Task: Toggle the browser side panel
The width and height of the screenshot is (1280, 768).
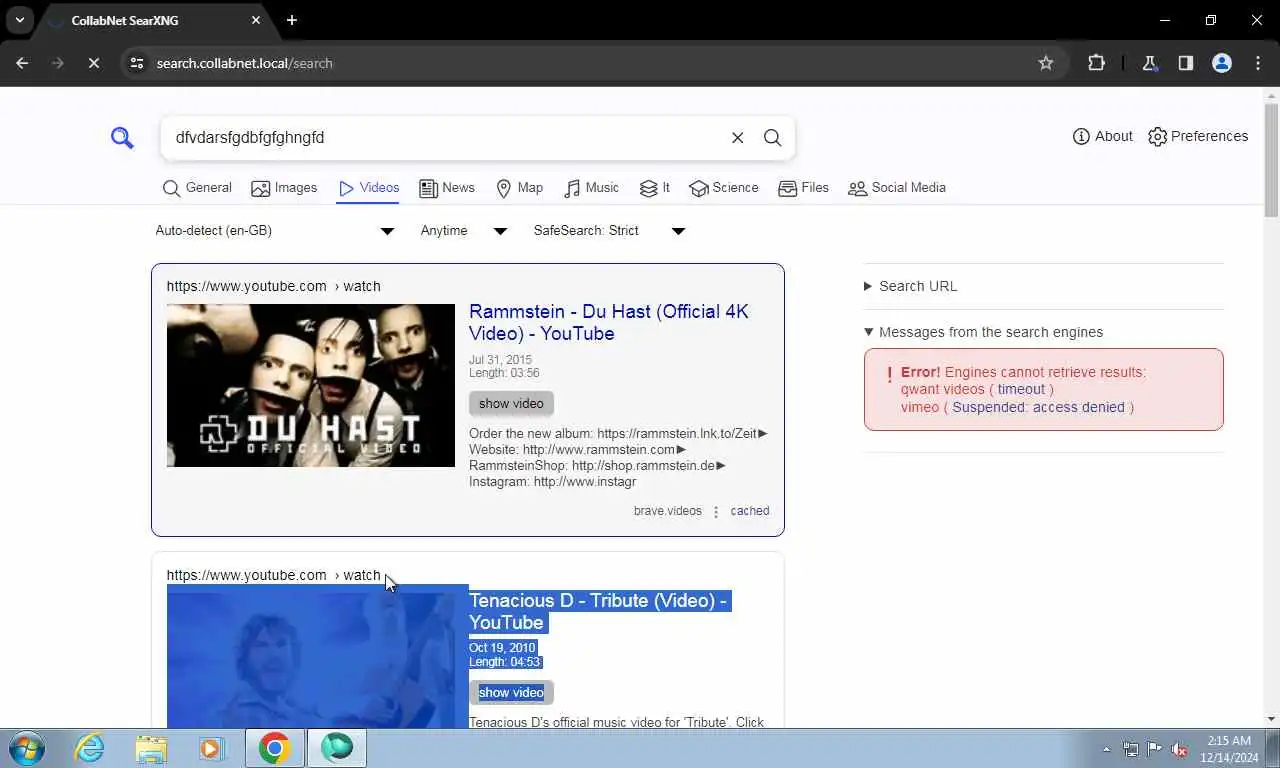Action: point(1185,63)
